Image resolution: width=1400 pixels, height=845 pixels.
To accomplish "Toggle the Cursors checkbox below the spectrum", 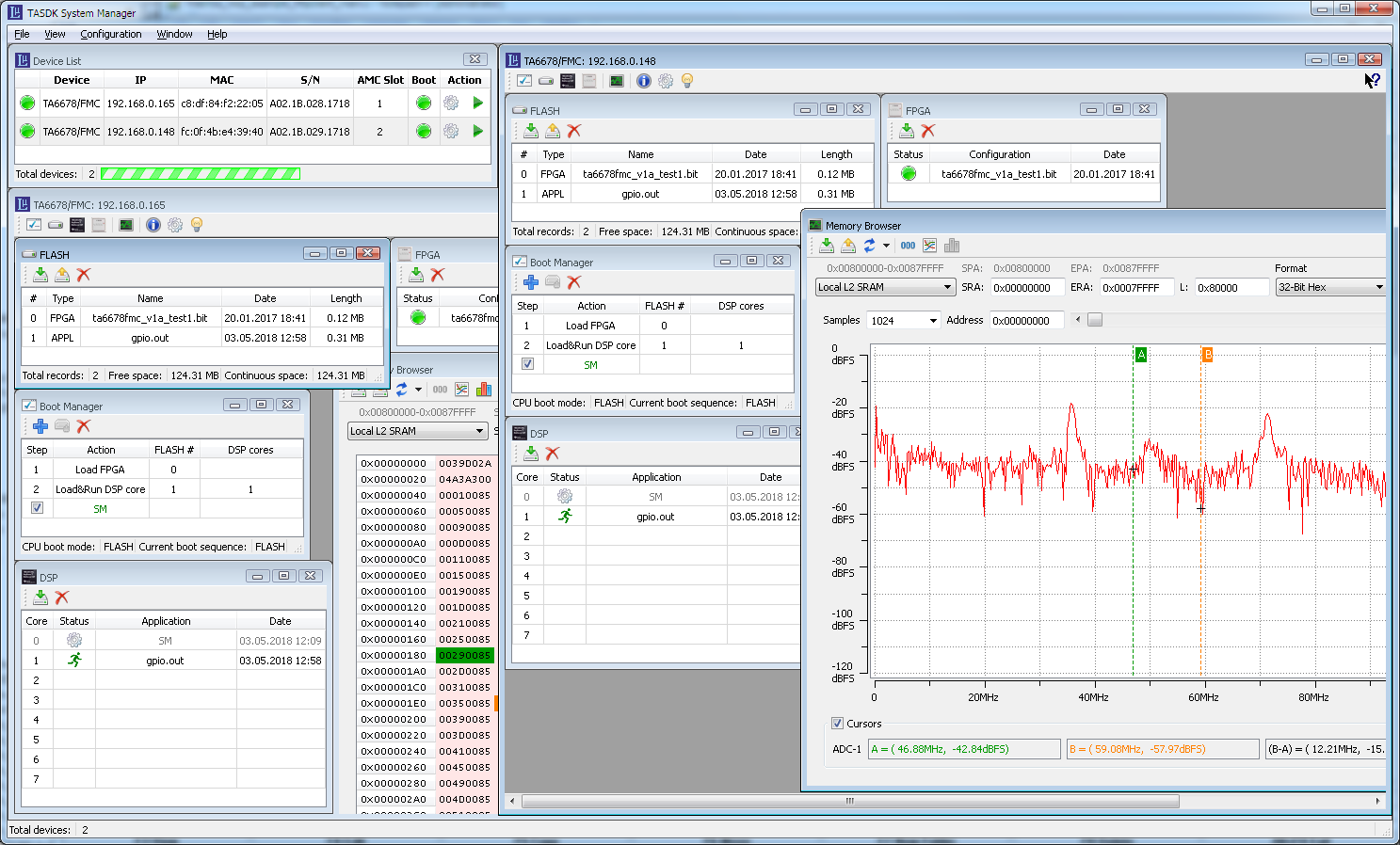I will (x=837, y=724).
